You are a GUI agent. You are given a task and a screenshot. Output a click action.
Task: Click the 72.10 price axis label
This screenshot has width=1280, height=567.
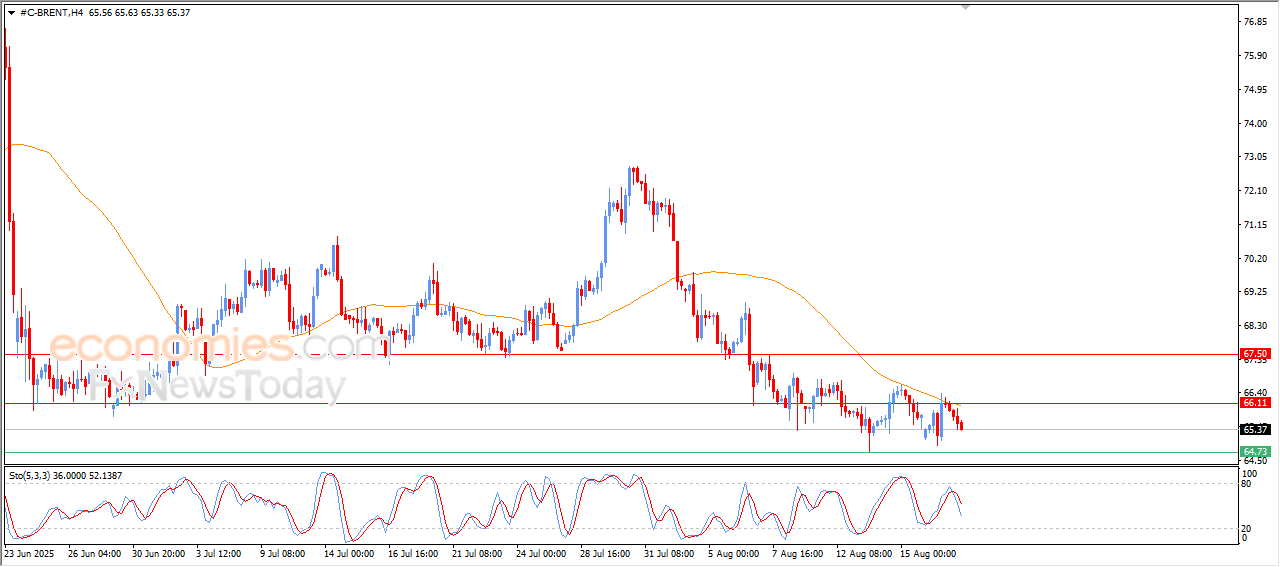tap(1255, 190)
